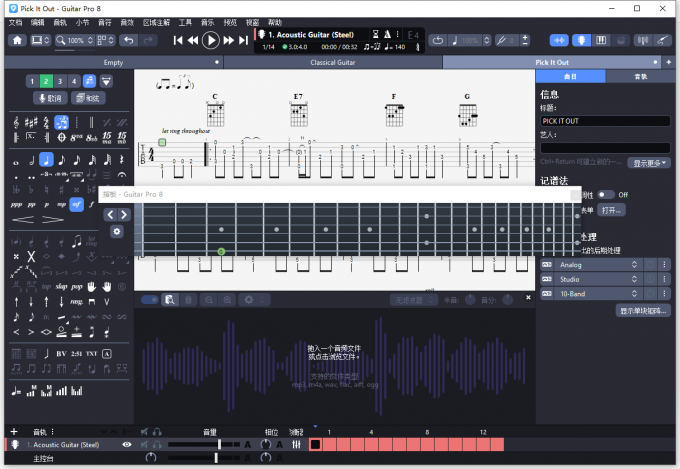Select the treble clef tool
This screenshot has height=469, width=680.
(x=16, y=123)
